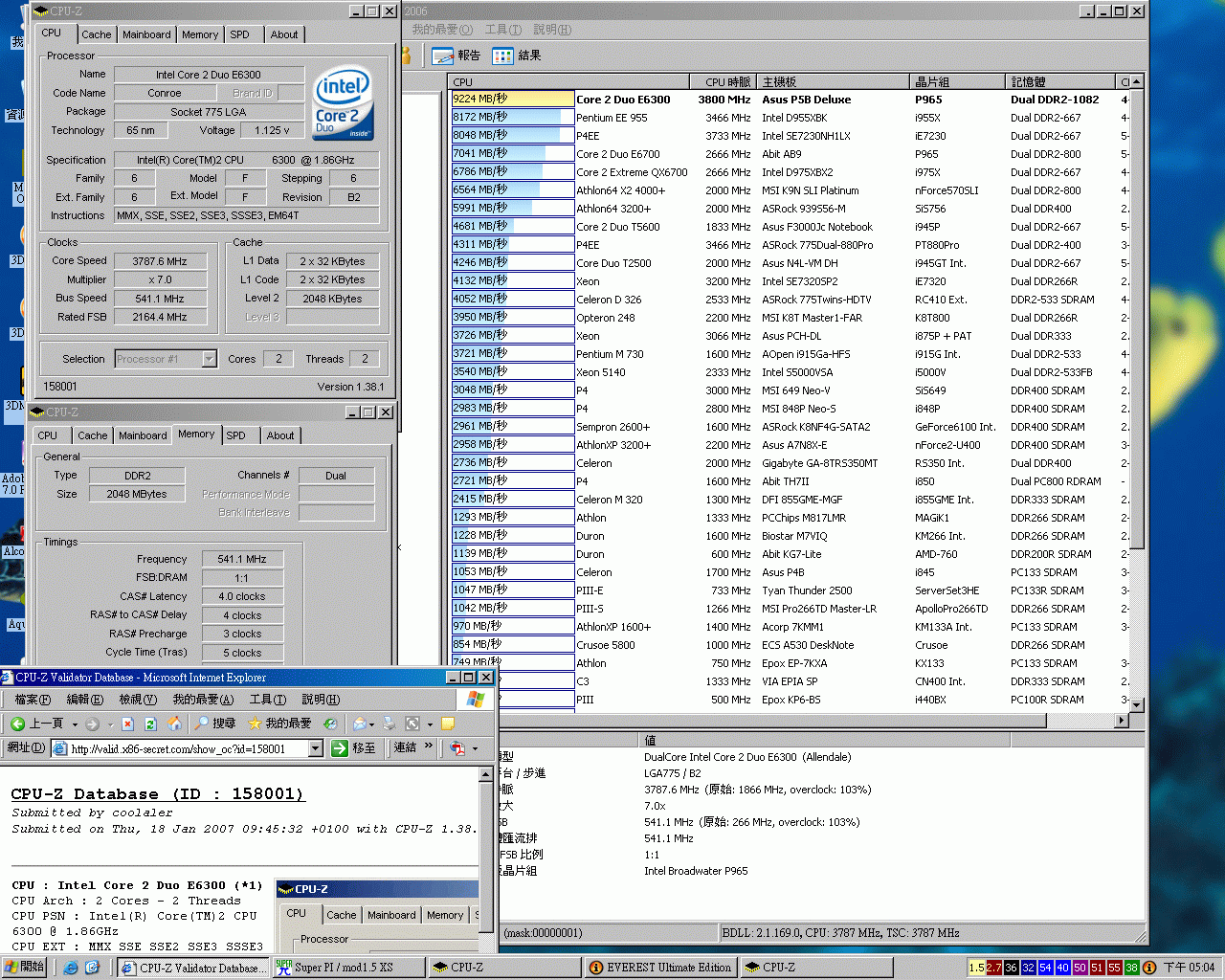Click the CPU-Z Database (ID : 158001) heading

click(158, 794)
